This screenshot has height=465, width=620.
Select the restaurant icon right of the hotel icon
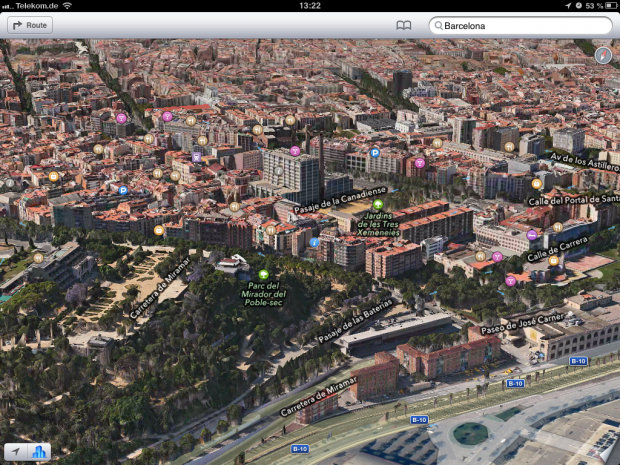coord(558,227)
